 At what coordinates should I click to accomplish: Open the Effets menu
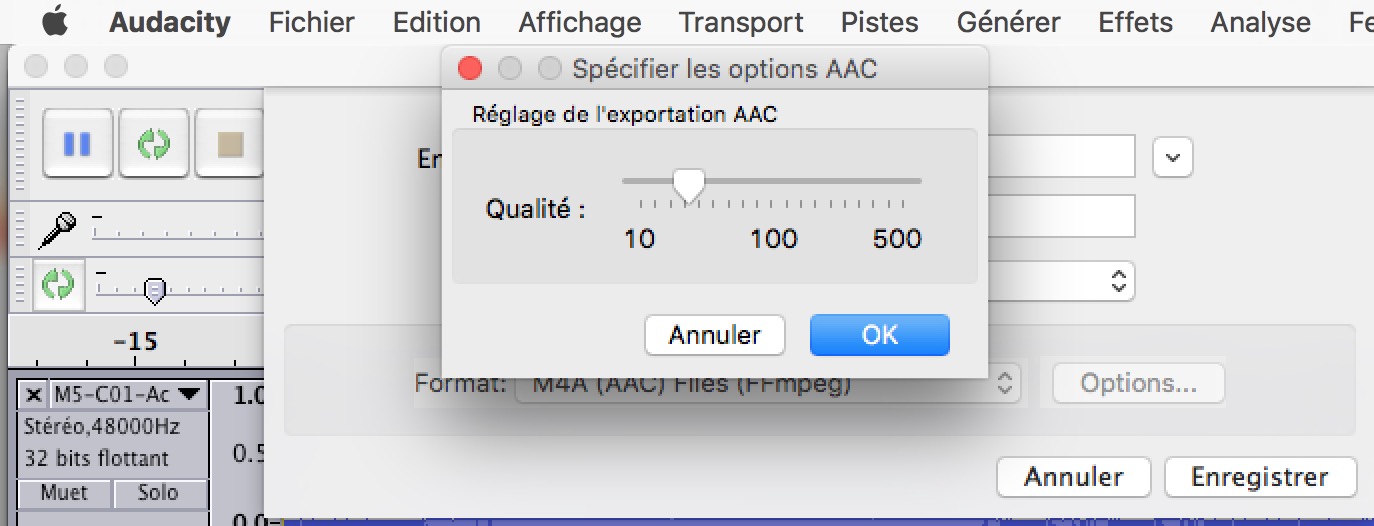click(1135, 22)
